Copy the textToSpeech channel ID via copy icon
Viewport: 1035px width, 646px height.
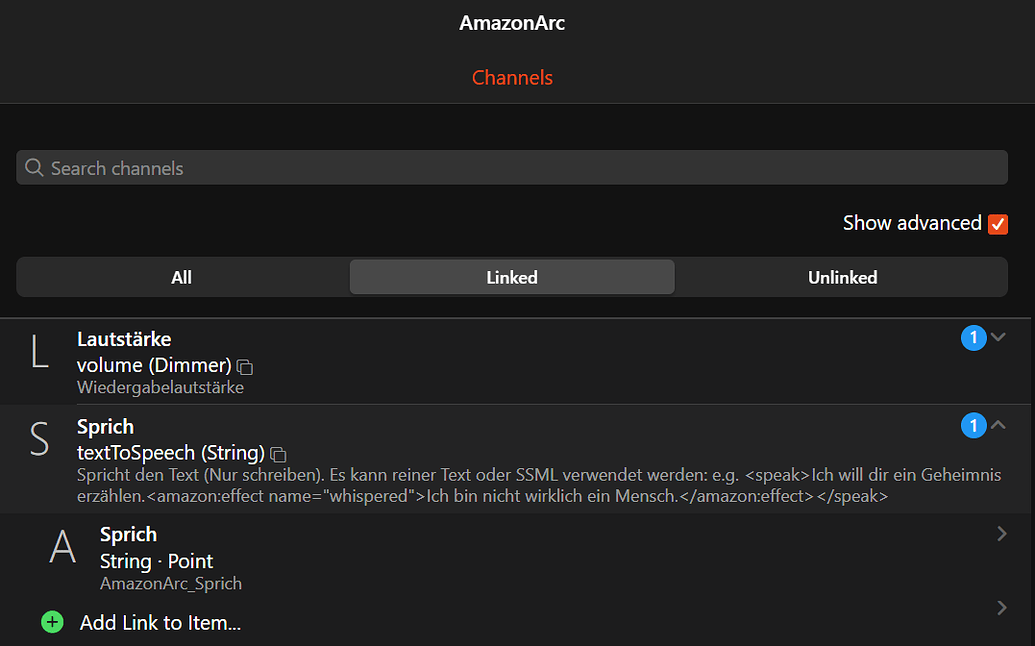tap(278, 454)
